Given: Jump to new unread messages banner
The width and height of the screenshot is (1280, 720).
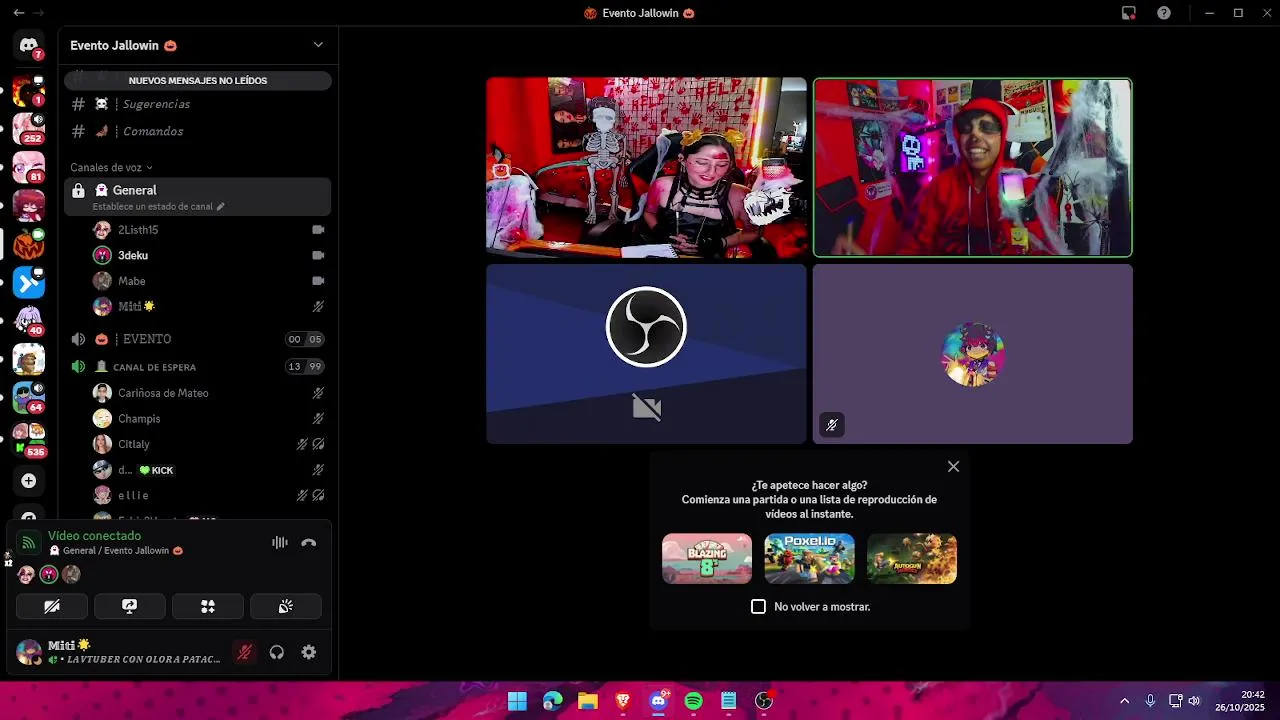Looking at the screenshot, I should tap(198, 80).
